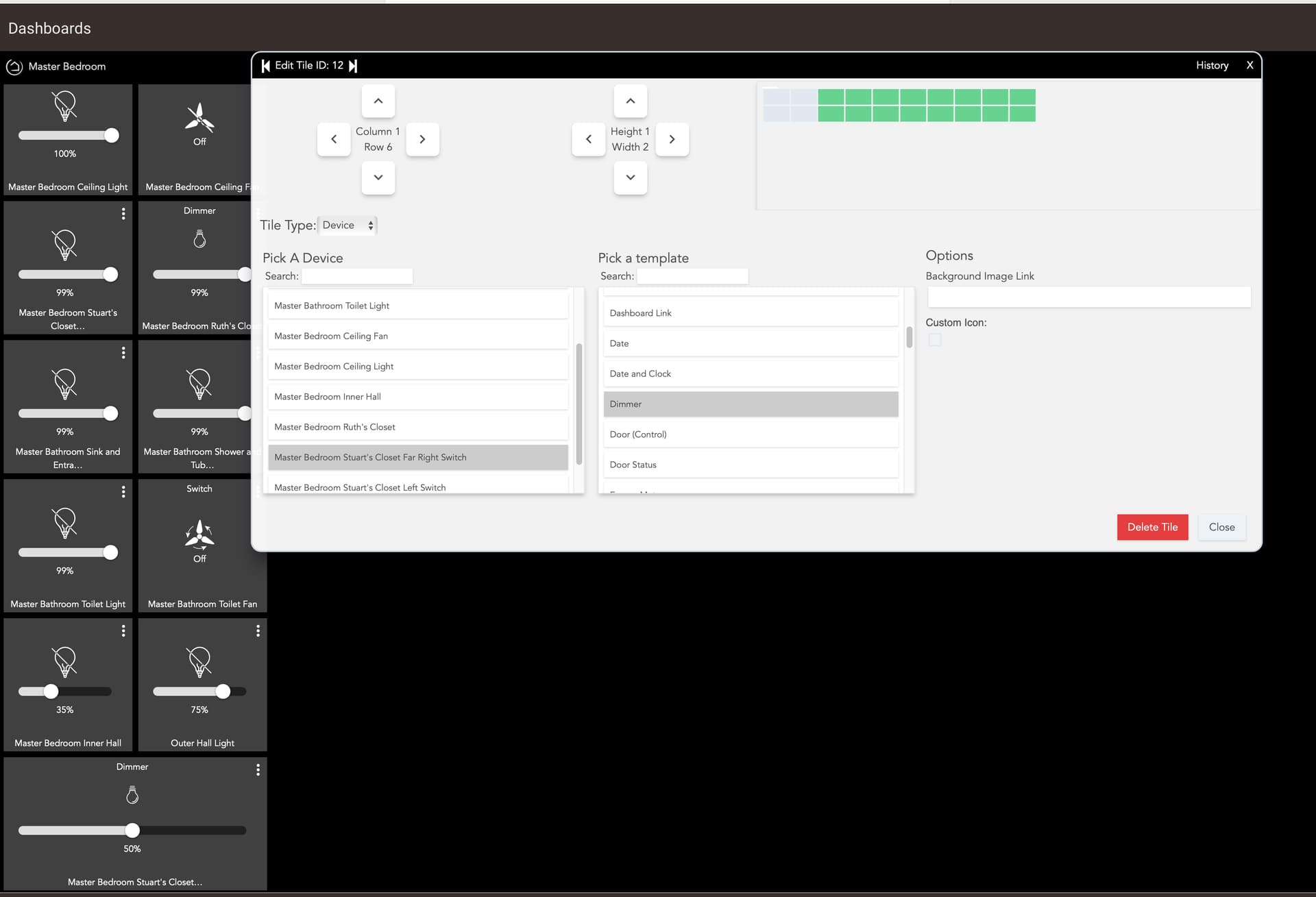This screenshot has height=897, width=1316.
Task: Go to next tile in editor
Action: (x=353, y=66)
